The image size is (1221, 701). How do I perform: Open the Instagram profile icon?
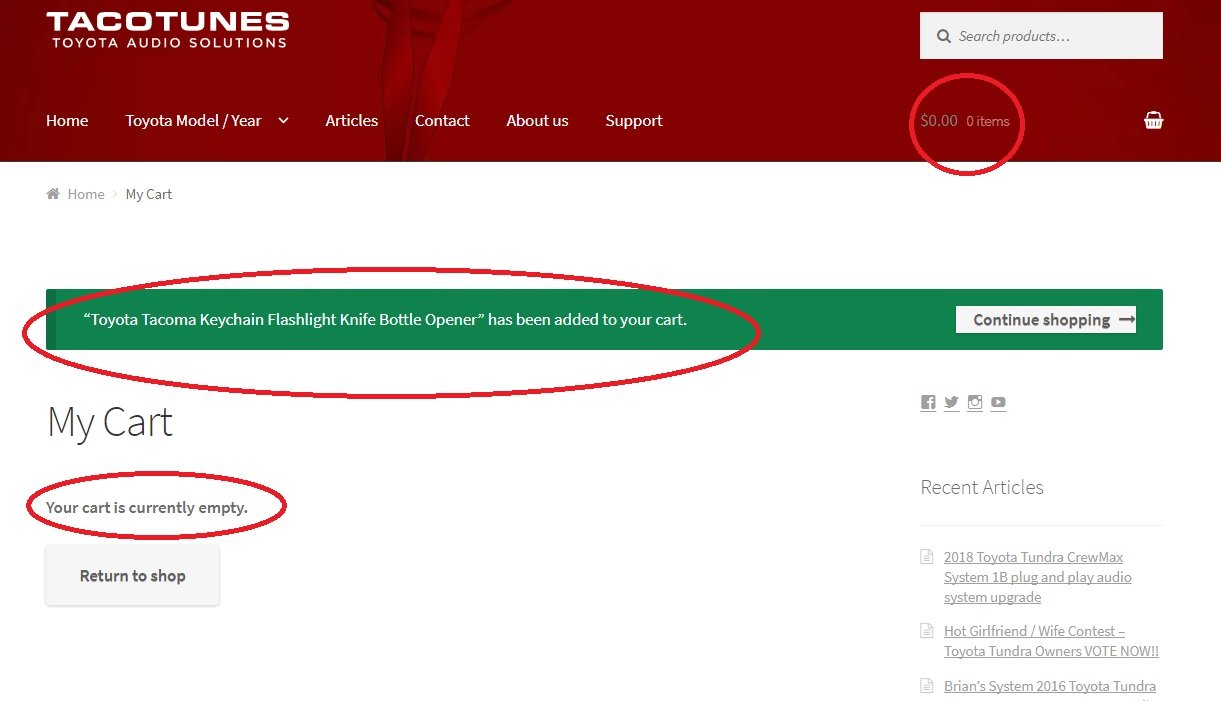point(975,402)
